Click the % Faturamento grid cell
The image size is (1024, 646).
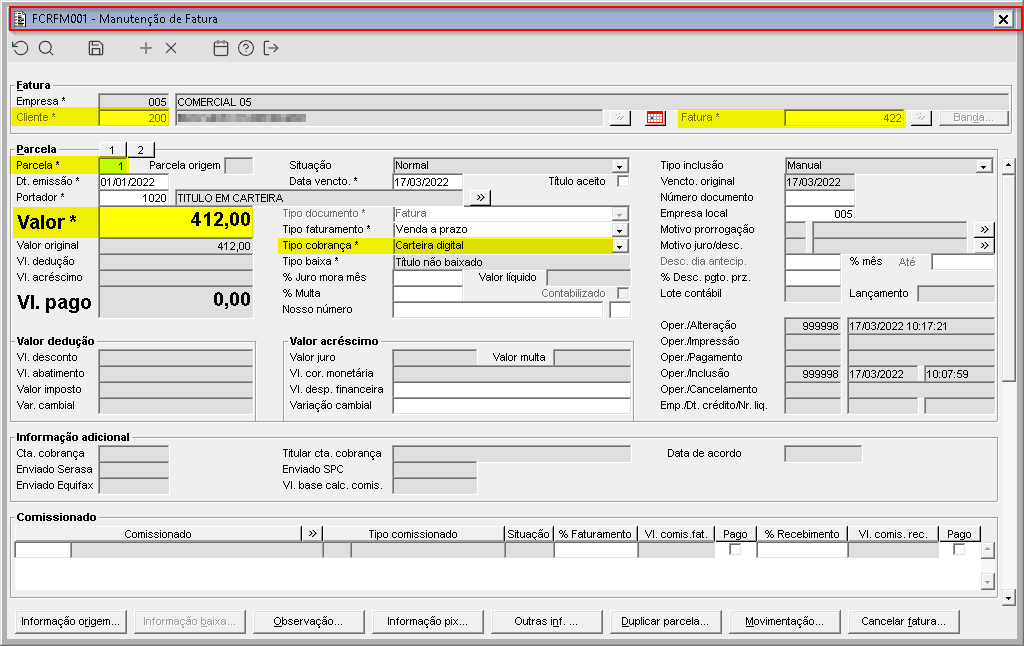point(596,550)
